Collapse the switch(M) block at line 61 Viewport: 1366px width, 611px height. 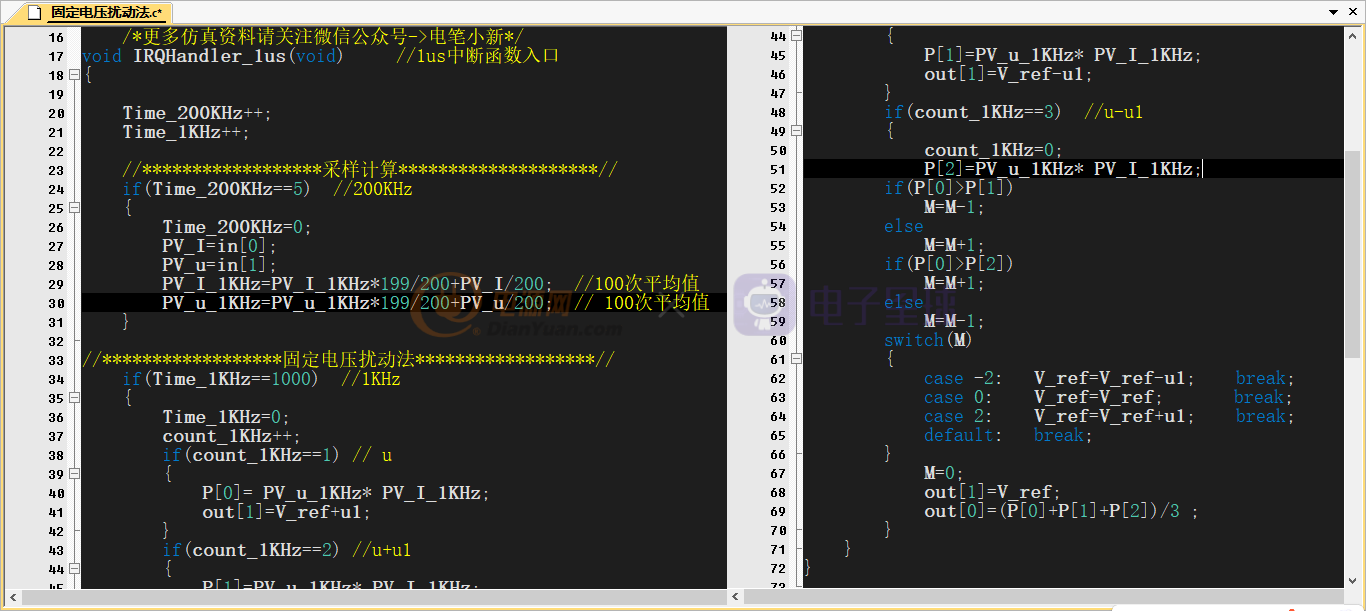click(x=796, y=359)
